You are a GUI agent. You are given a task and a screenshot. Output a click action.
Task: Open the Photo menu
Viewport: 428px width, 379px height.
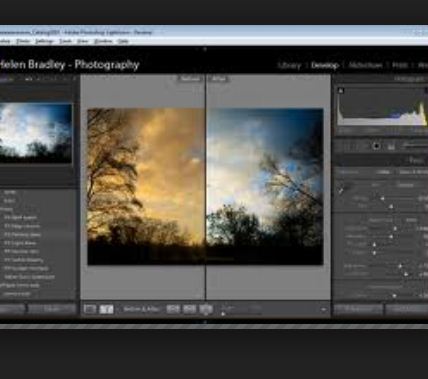[23, 41]
